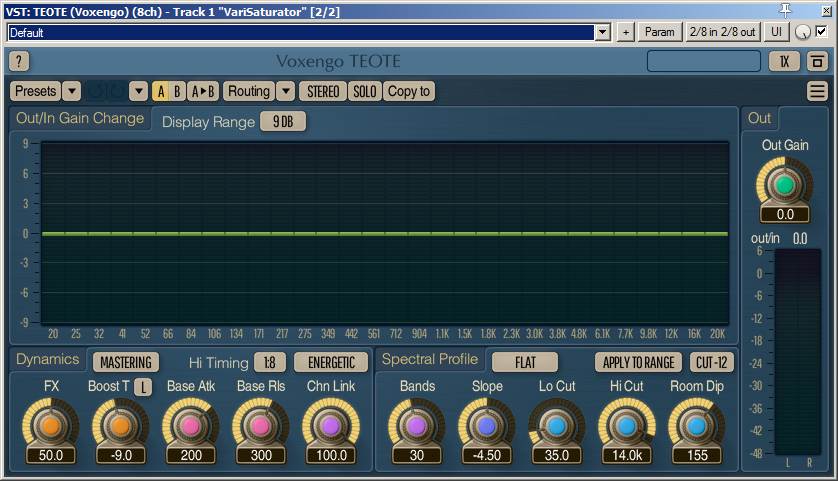Click the Slope value field -4.50
This screenshot has width=838, height=481.
tap(487, 455)
